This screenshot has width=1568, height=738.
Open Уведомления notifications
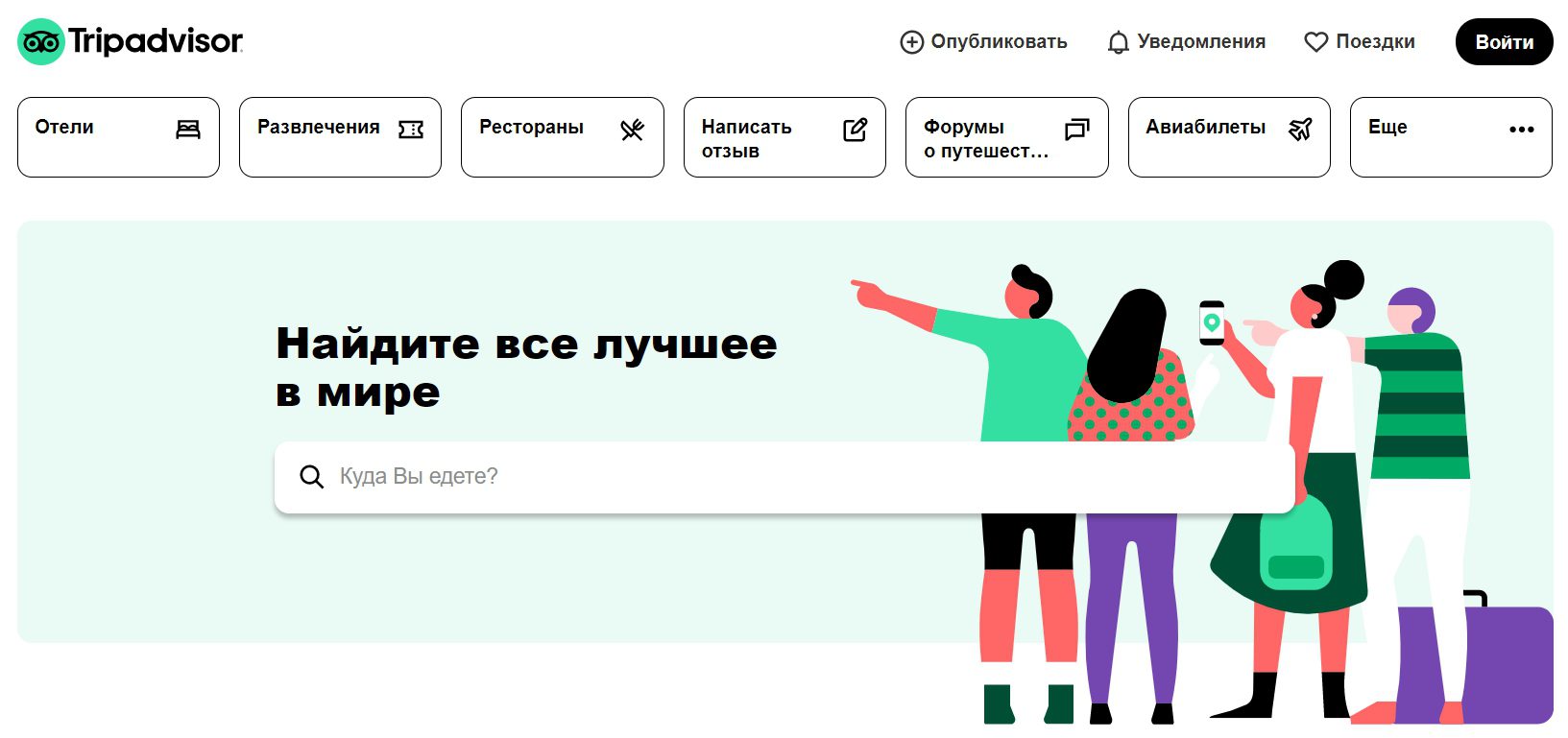[1186, 42]
